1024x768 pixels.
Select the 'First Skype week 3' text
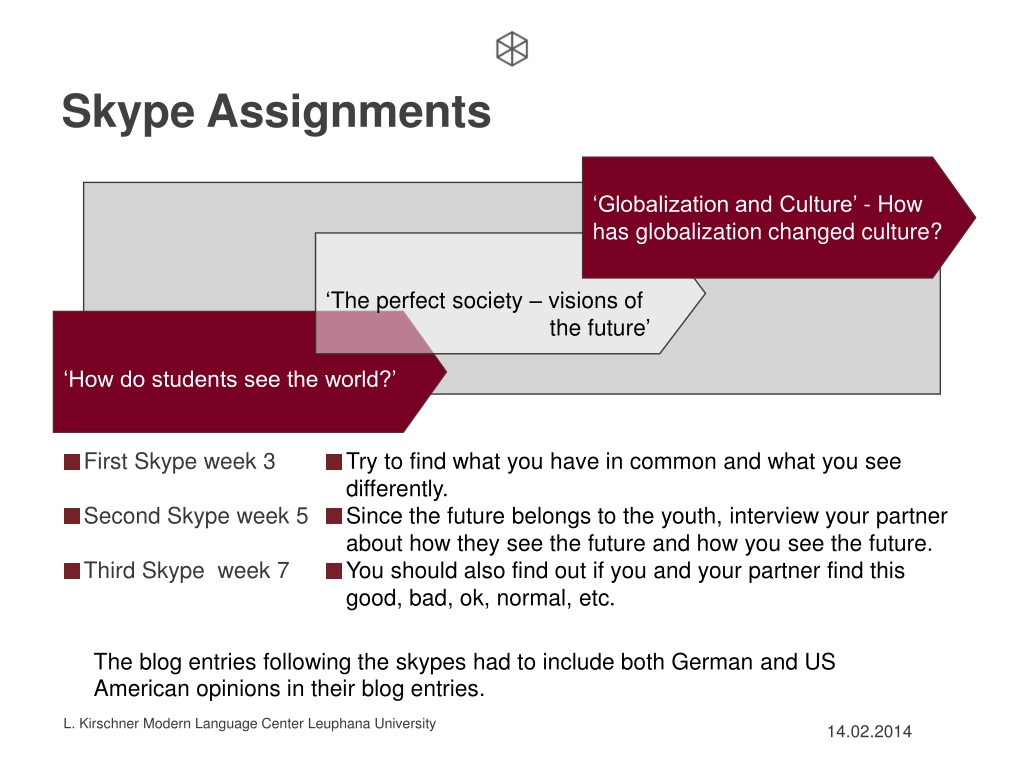pos(180,462)
